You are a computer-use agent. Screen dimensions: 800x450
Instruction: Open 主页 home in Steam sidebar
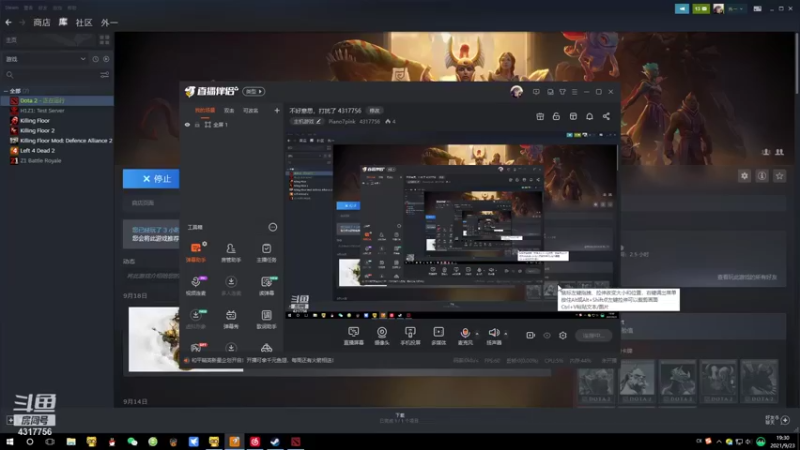coord(49,40)
